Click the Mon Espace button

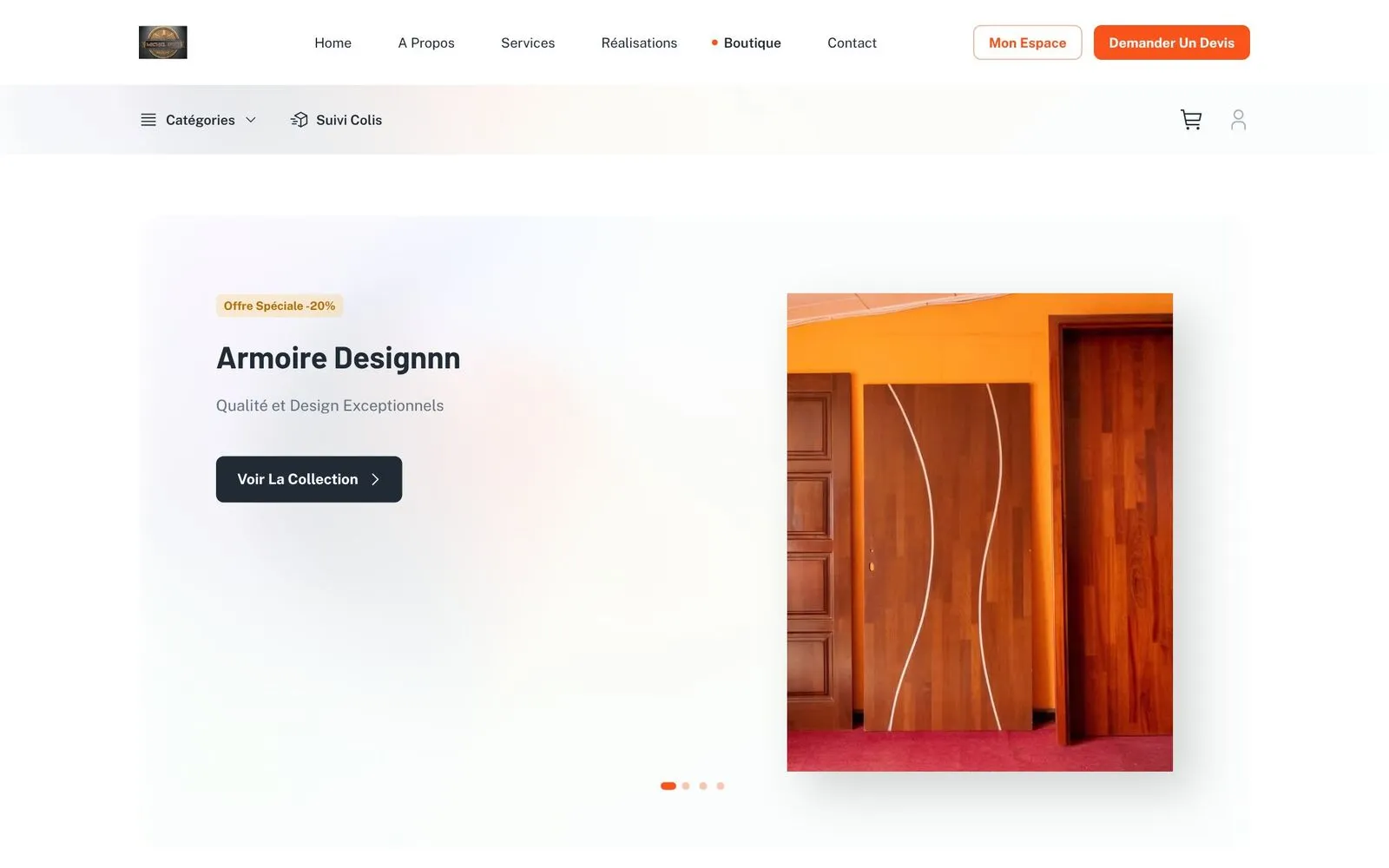point(1027,43)
